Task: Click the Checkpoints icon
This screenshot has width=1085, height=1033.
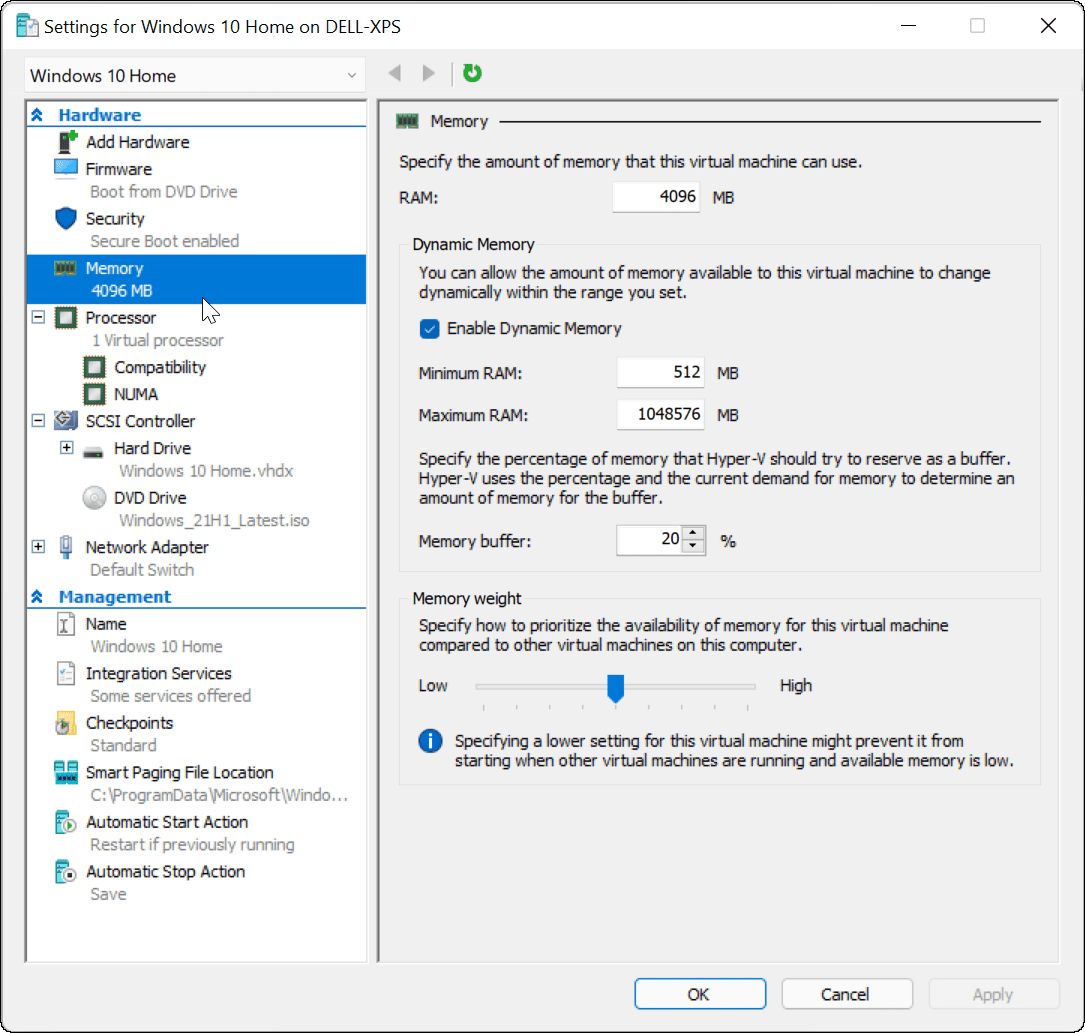Action: (x=65, y=723)
